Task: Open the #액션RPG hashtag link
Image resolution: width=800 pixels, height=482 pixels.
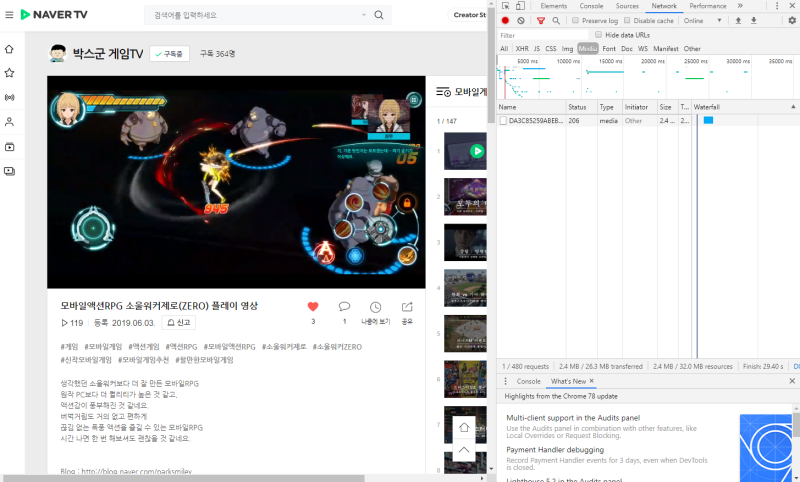Action: point(181,346)
